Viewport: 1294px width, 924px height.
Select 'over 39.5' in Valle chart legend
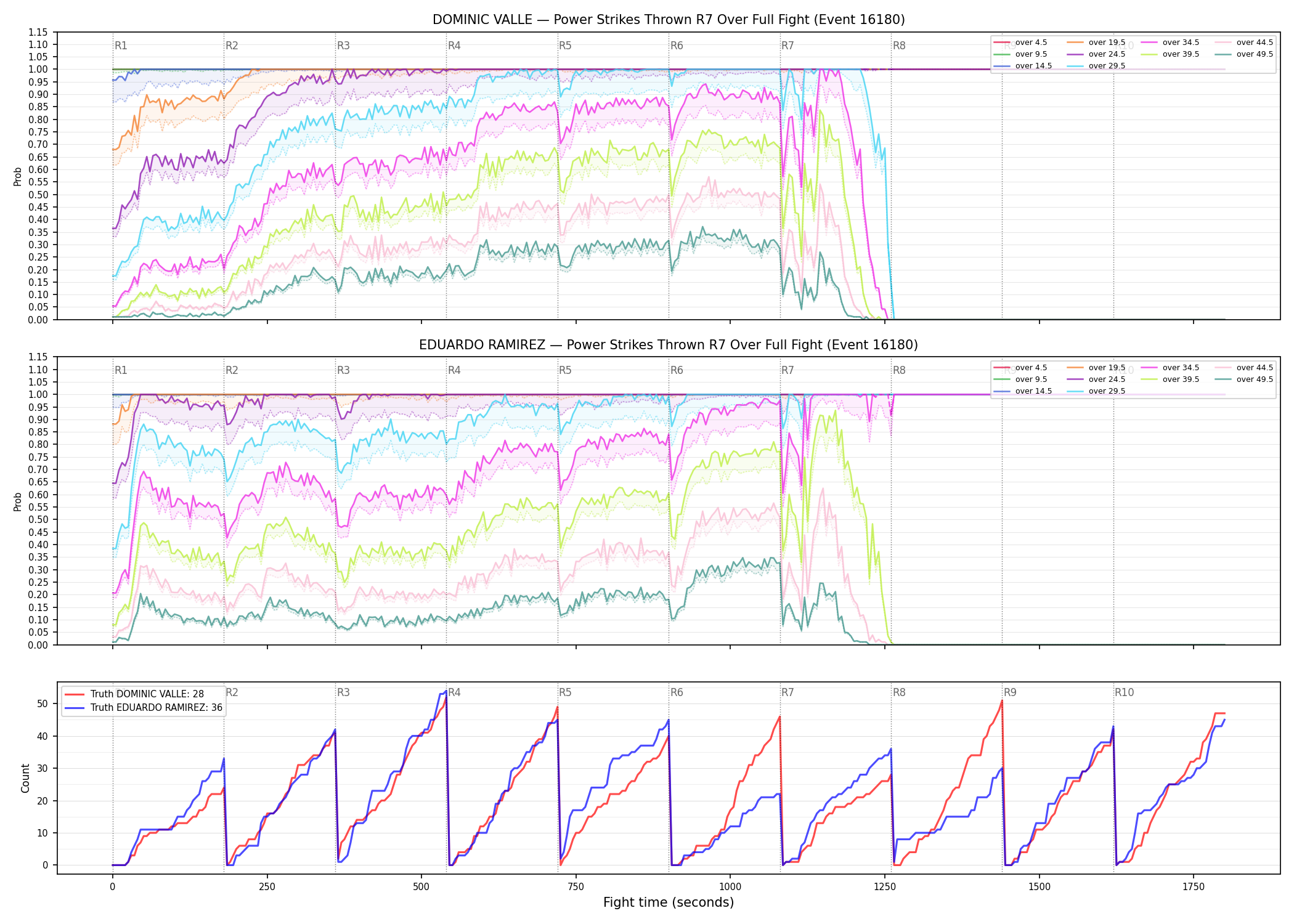coord(1170,54)
